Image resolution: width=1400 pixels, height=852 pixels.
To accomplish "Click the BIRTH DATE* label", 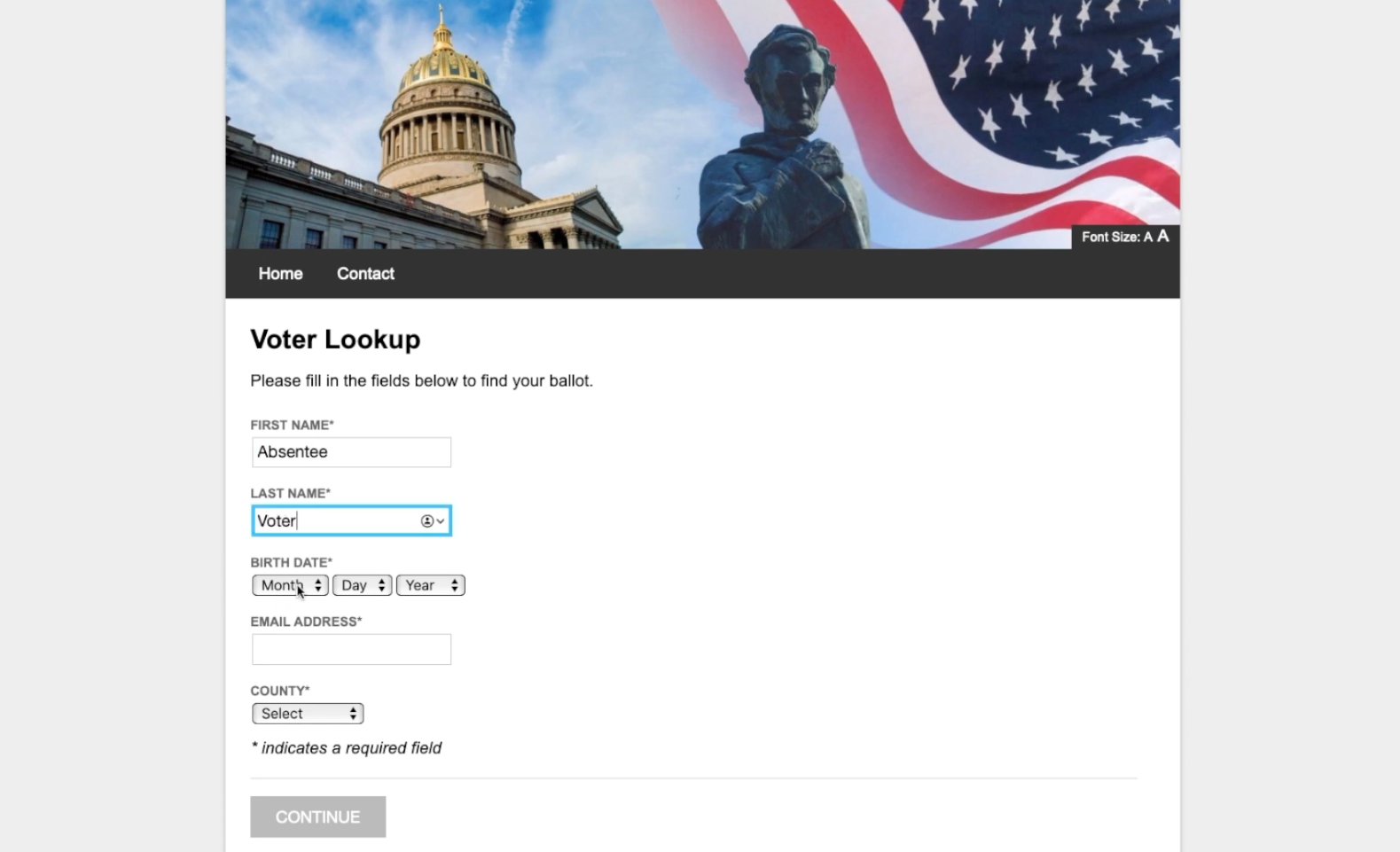I will 291,562.
